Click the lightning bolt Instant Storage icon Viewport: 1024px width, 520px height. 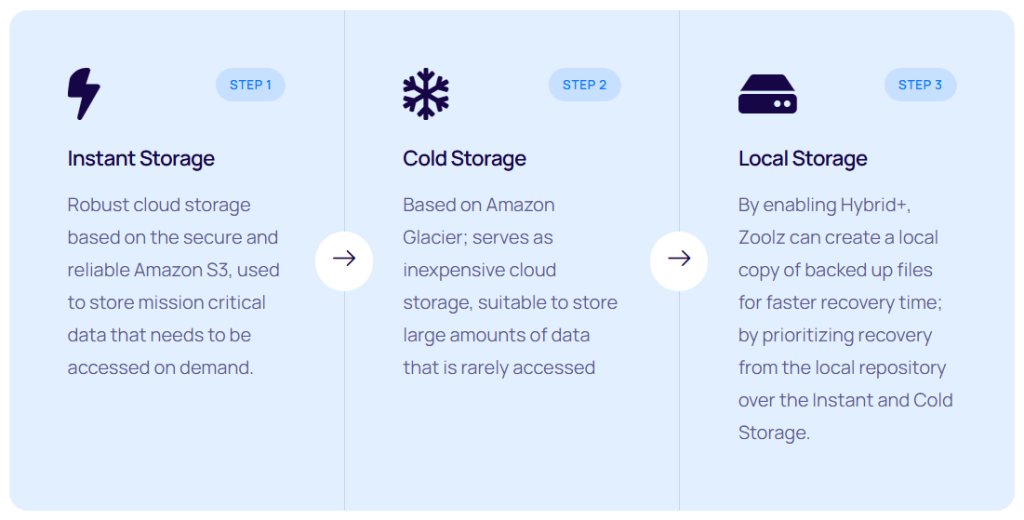(x=84, y=94)
